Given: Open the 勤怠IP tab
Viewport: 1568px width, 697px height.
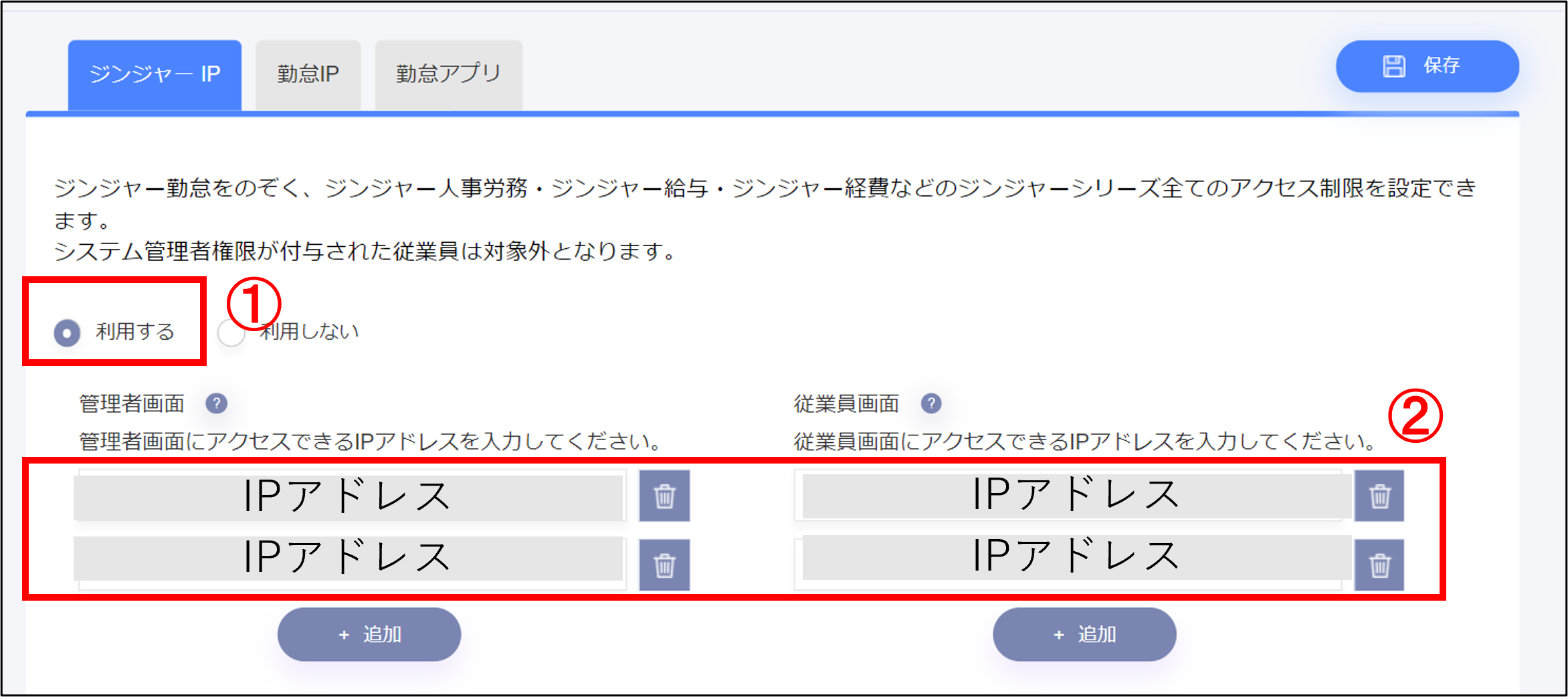Looking at the screenshot, I should click(308, 75).
